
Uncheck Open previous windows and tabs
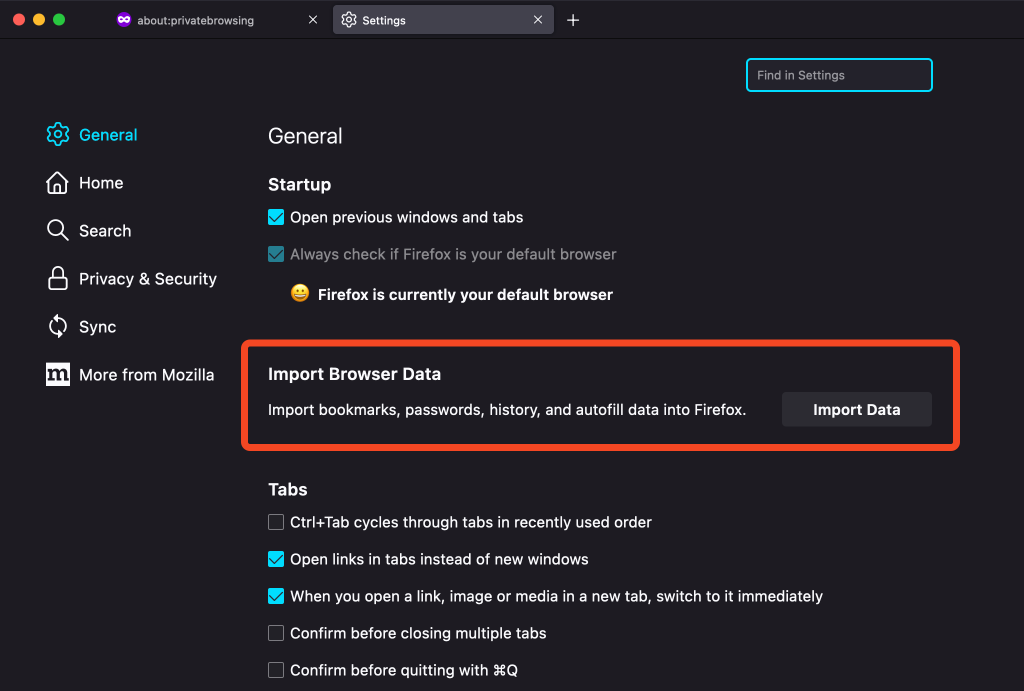pyautogui.click(x=276, y=217)
